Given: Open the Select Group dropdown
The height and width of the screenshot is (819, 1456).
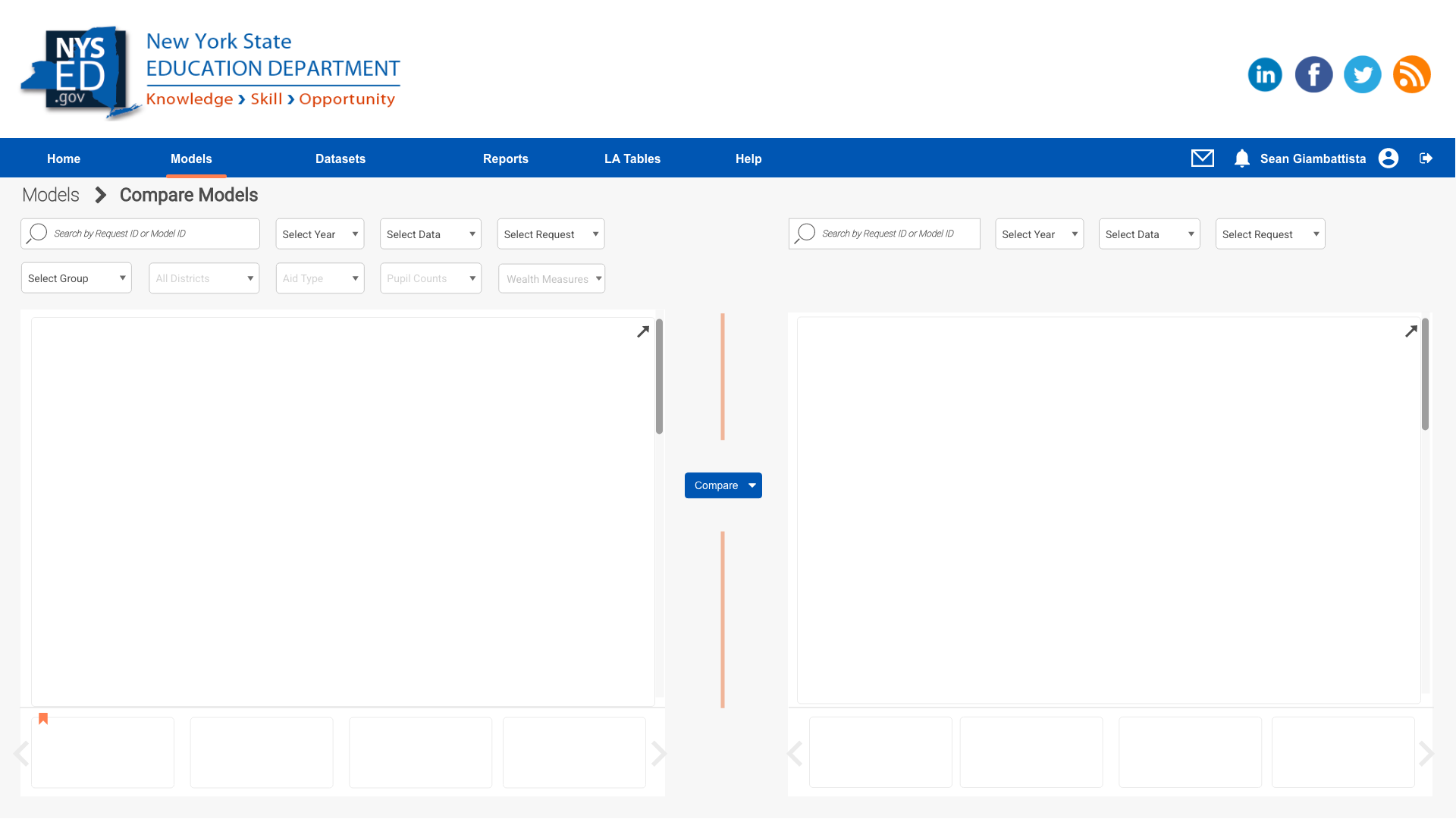Looking at the screenshot, I should (x=76, y=278).
